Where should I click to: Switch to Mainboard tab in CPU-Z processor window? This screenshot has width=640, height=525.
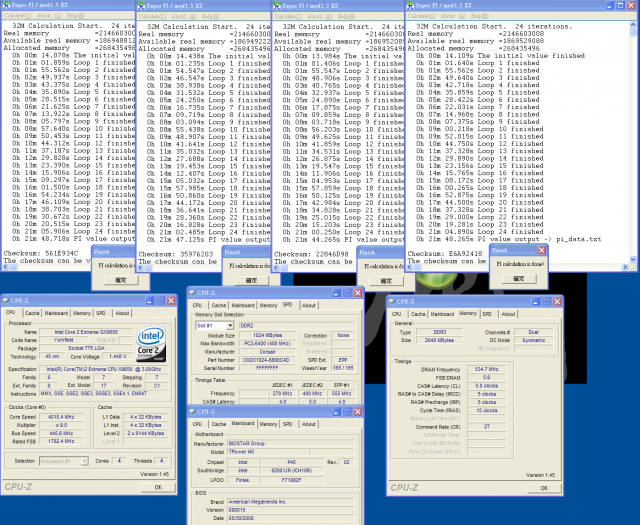click(x=56, y=313)
